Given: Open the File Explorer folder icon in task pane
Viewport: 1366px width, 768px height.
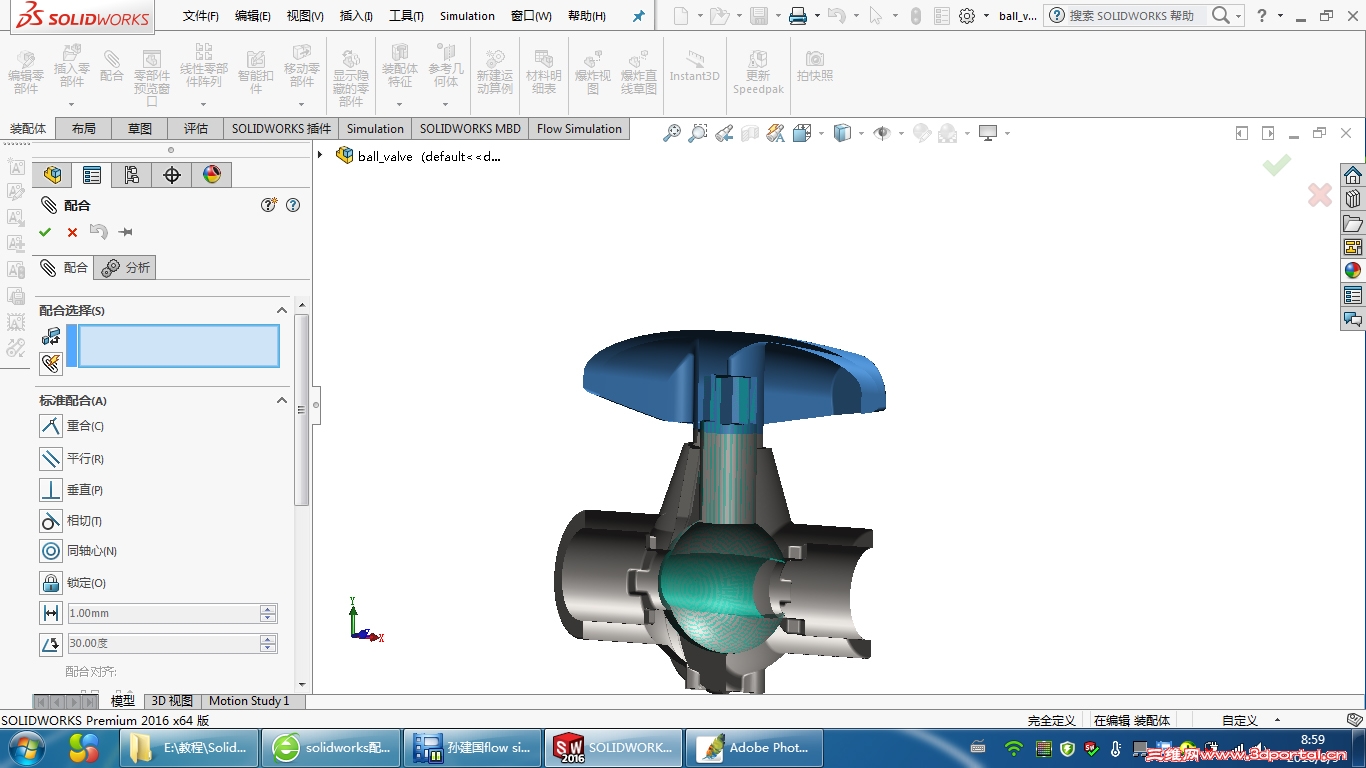Looking at the screenshot, I should [1353, 223].
